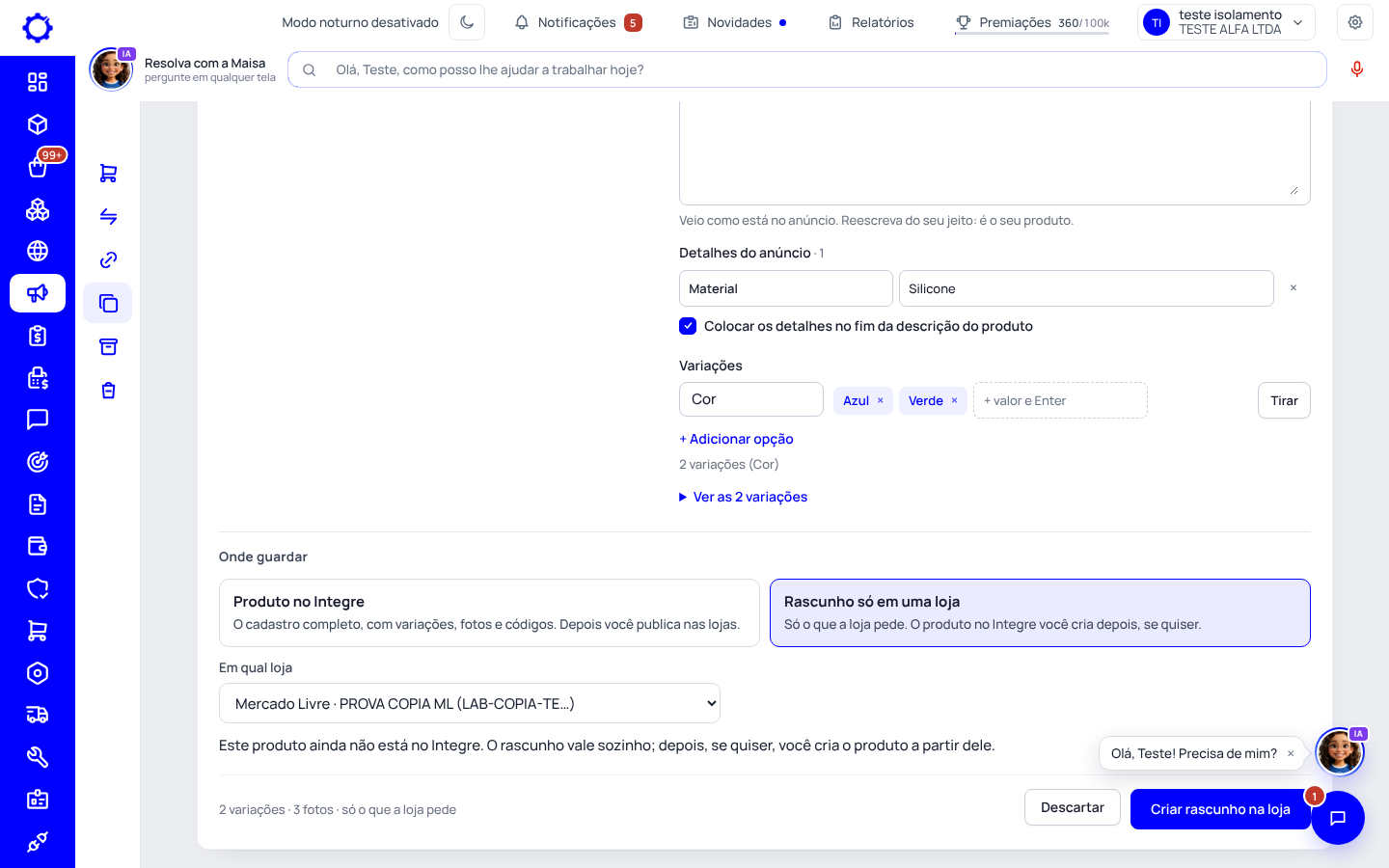Image resolution: width=1389 pixels, height=868 pixels.
Task: Remove the Material detail row
Action: [x=1294, y=288]
